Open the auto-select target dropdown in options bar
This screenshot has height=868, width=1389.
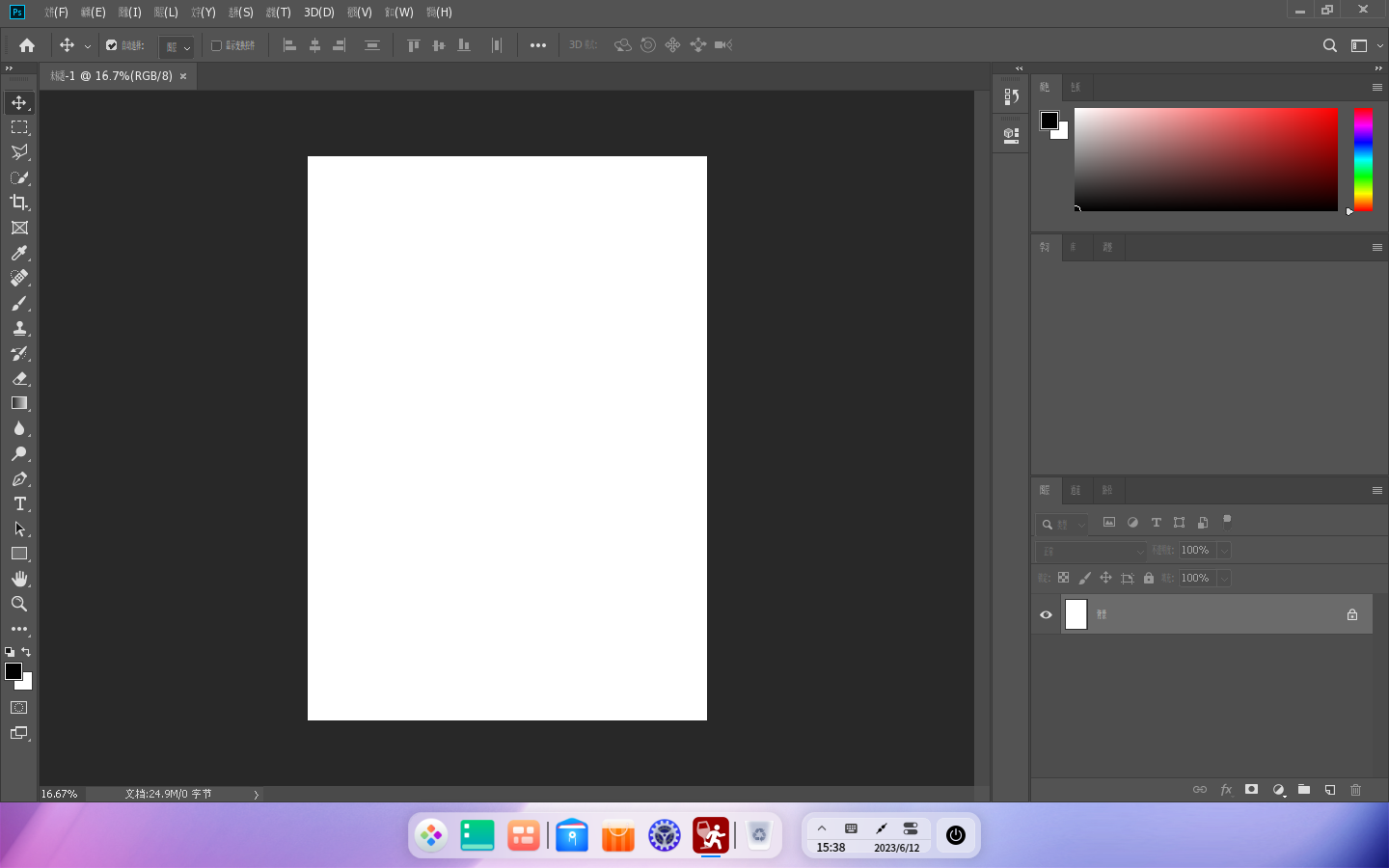(177, 46)
